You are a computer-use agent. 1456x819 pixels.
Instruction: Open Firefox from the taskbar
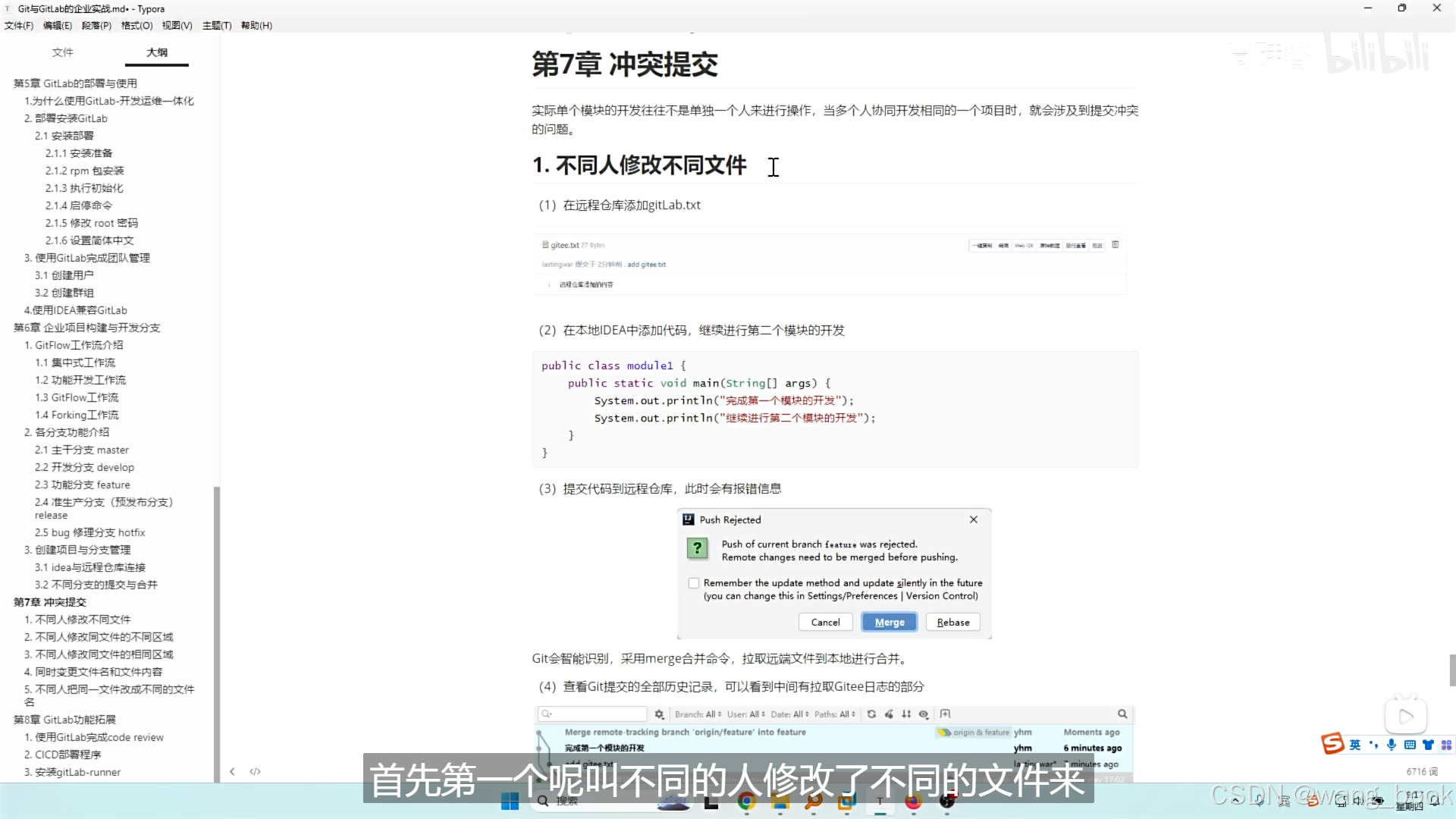913,802
